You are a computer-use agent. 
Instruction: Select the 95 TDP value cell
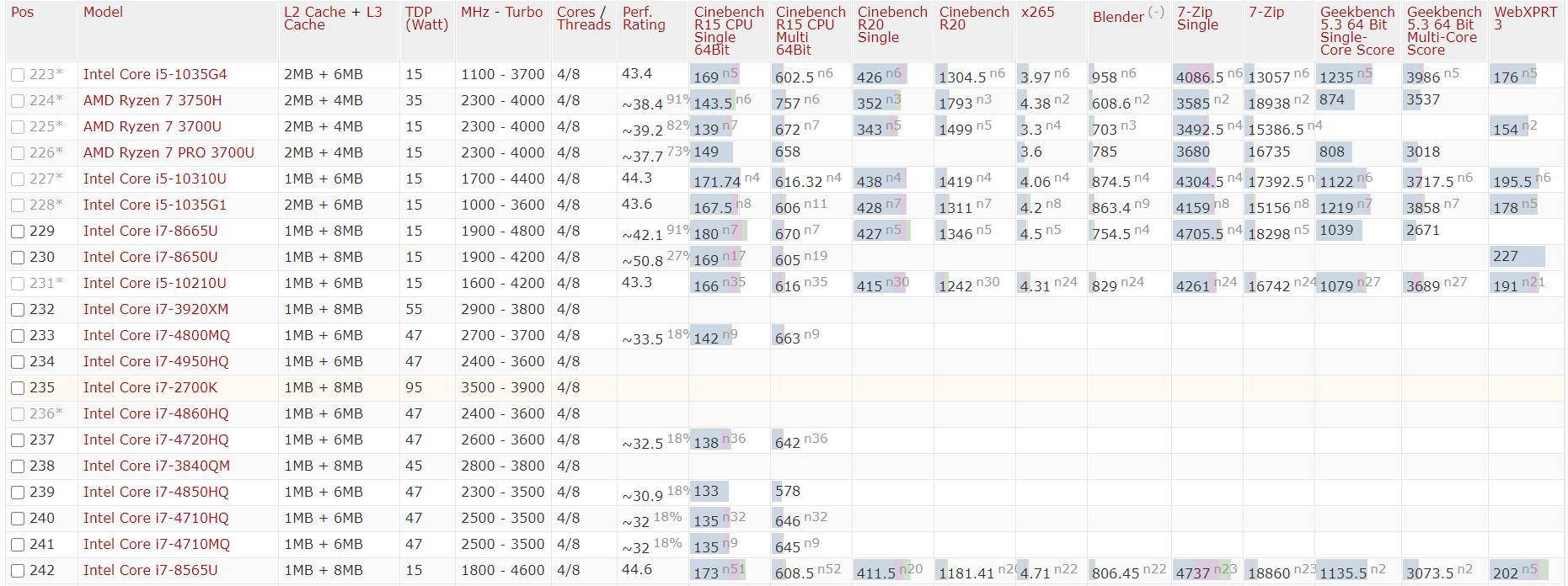(414, 387)
